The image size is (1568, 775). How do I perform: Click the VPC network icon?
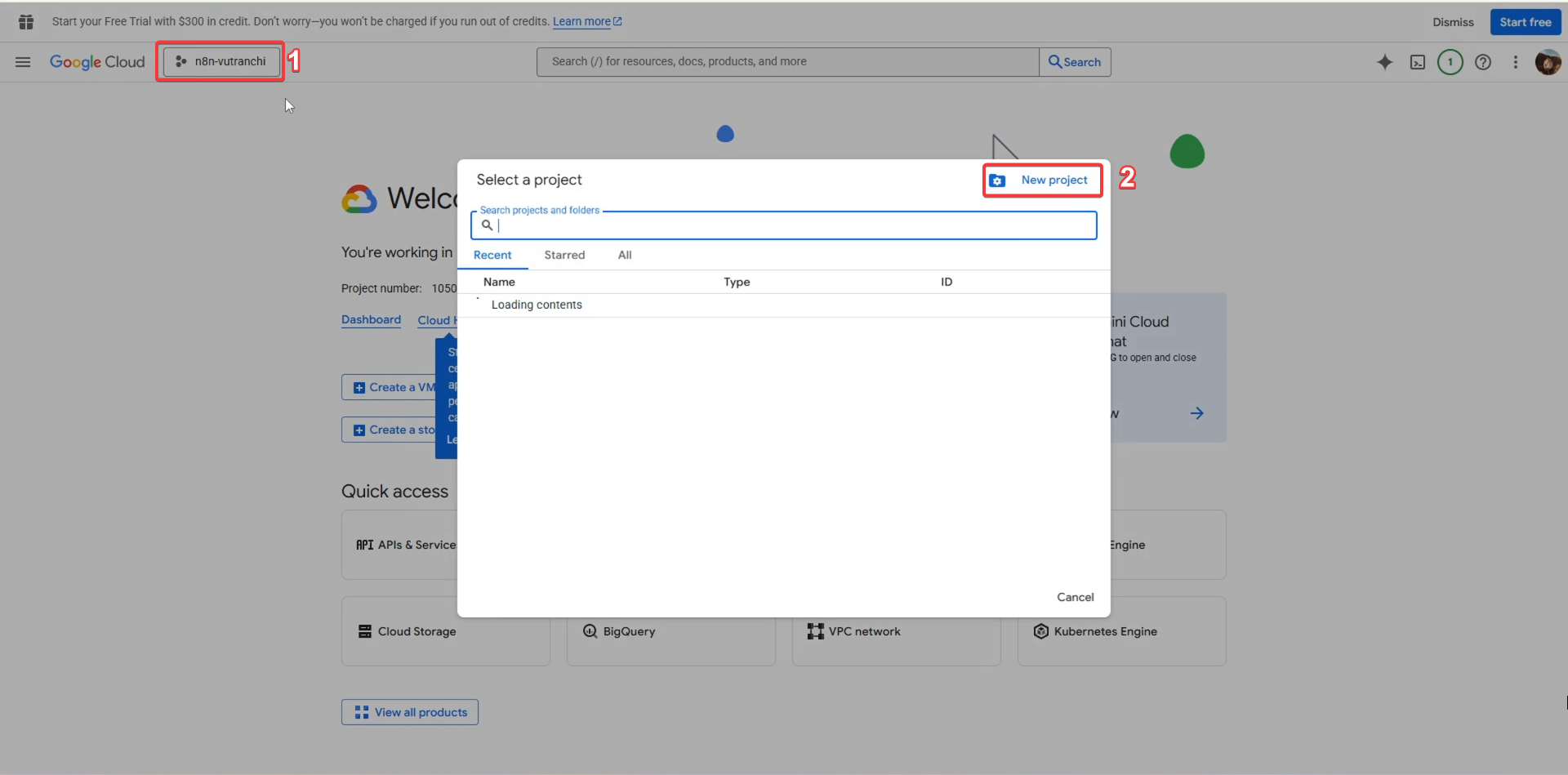(815, 631)
